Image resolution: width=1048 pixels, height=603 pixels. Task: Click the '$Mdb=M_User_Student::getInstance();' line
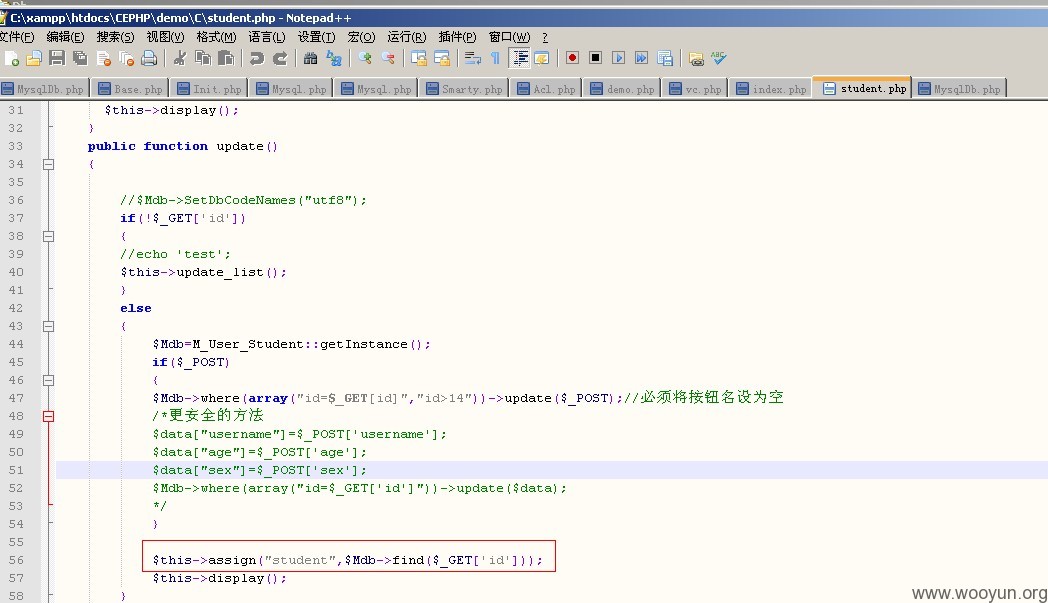291,344
